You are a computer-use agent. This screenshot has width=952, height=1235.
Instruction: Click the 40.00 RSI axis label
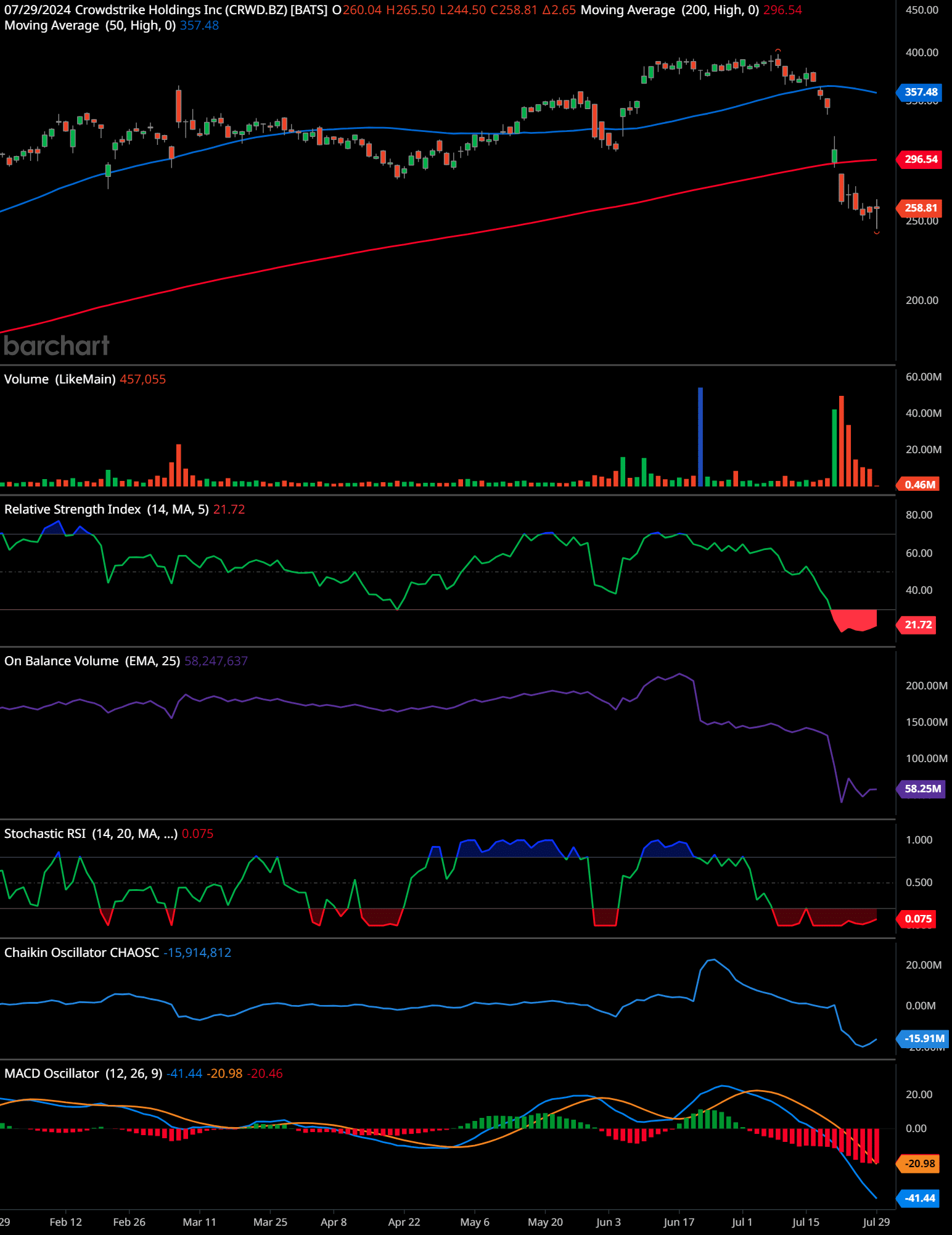pyautogui.click(x=919, y=590)
